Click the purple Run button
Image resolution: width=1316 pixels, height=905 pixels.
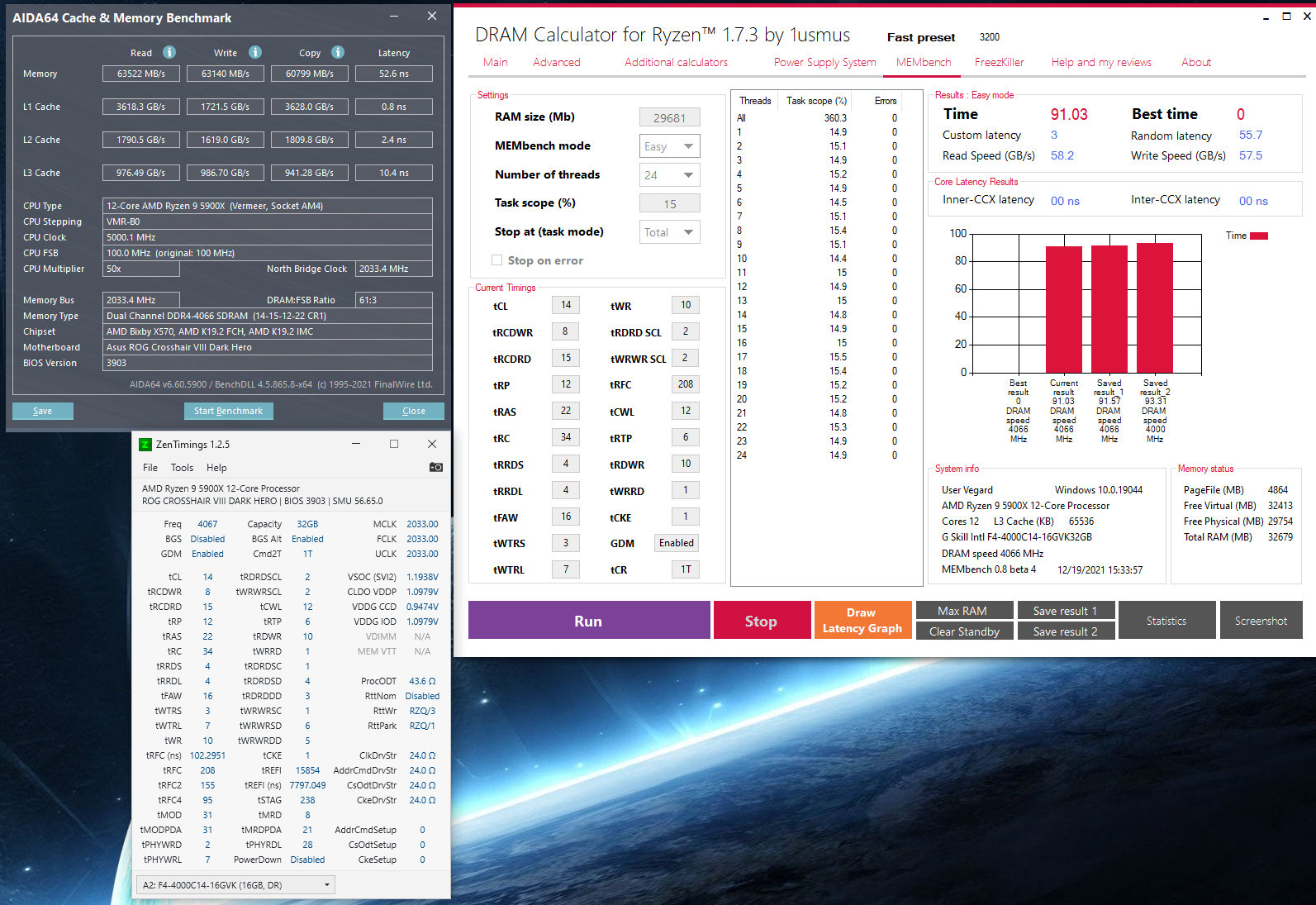point(589,621)
